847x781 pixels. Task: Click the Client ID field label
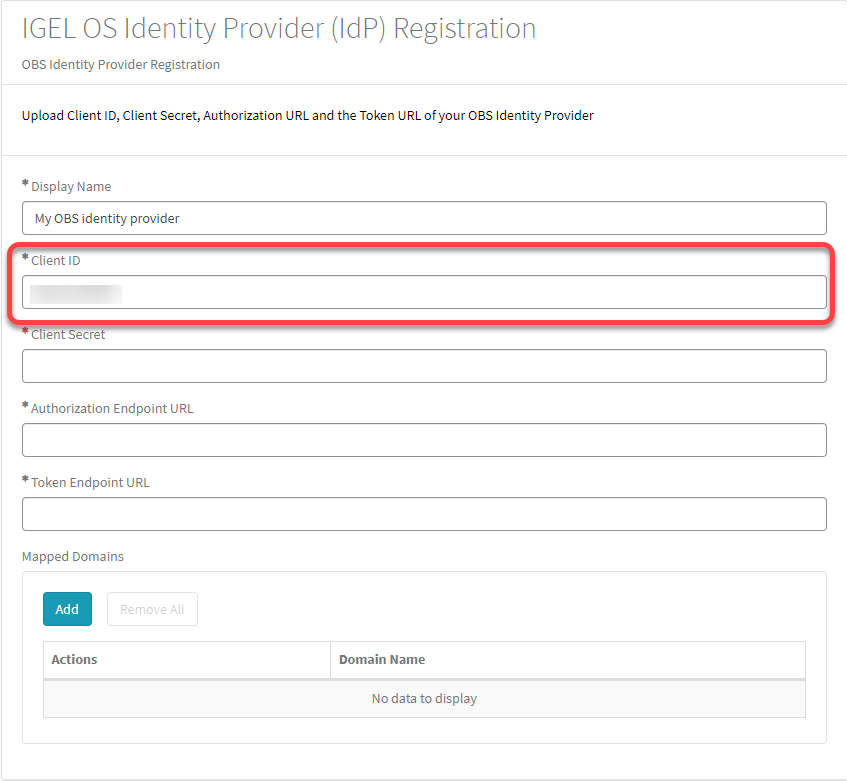(56, 260)
